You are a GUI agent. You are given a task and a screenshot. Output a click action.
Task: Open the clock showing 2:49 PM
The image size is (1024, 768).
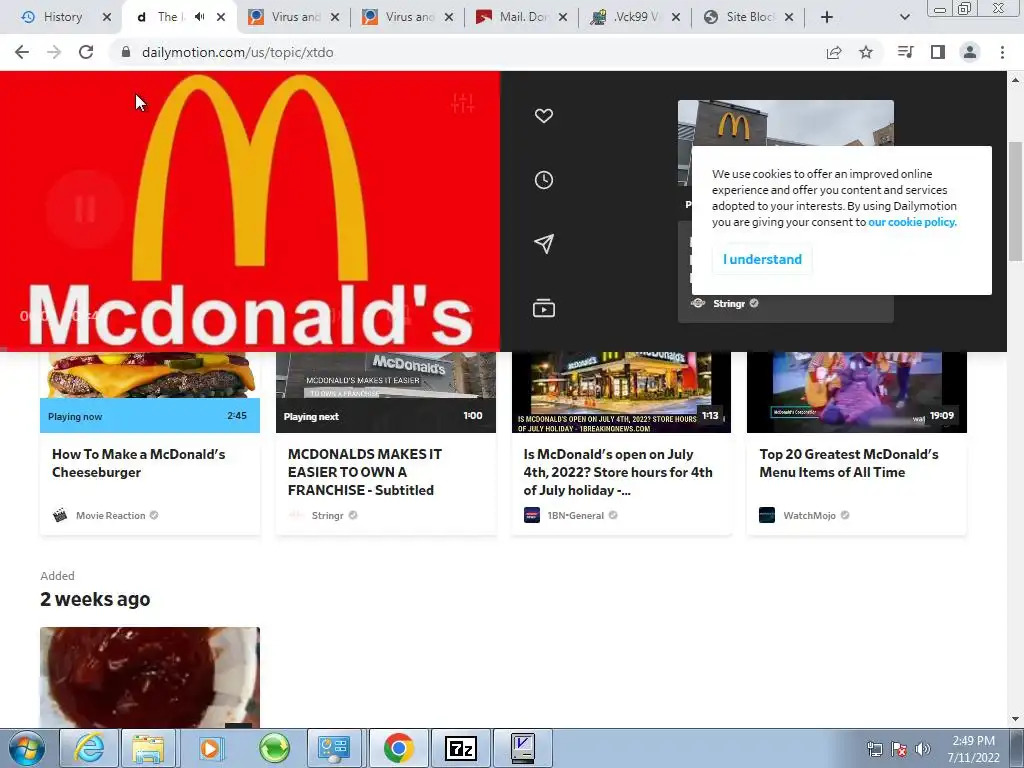[973, 749]
